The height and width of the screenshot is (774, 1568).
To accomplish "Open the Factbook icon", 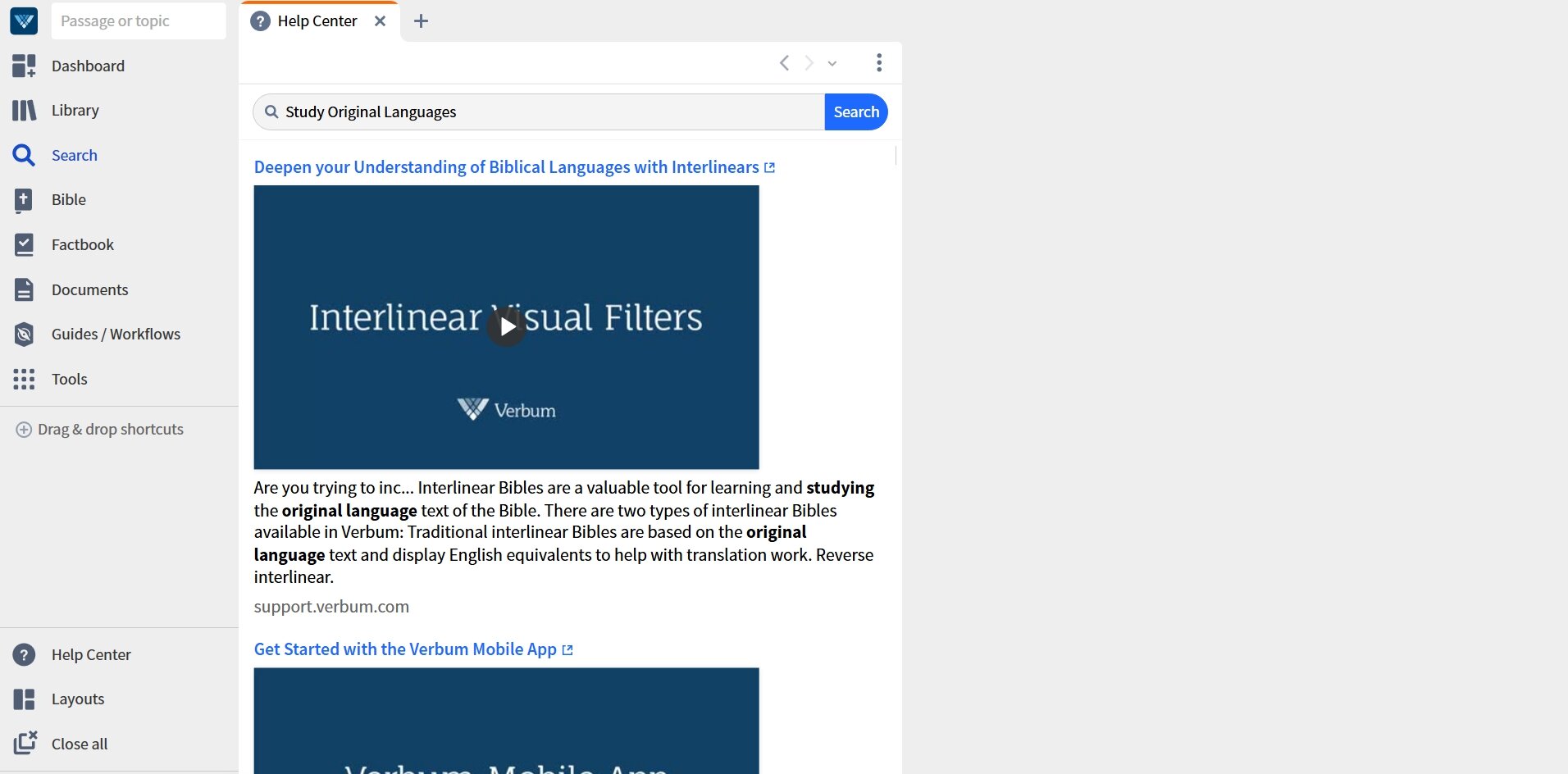I will pyautogui.click(x=24, y=244).
